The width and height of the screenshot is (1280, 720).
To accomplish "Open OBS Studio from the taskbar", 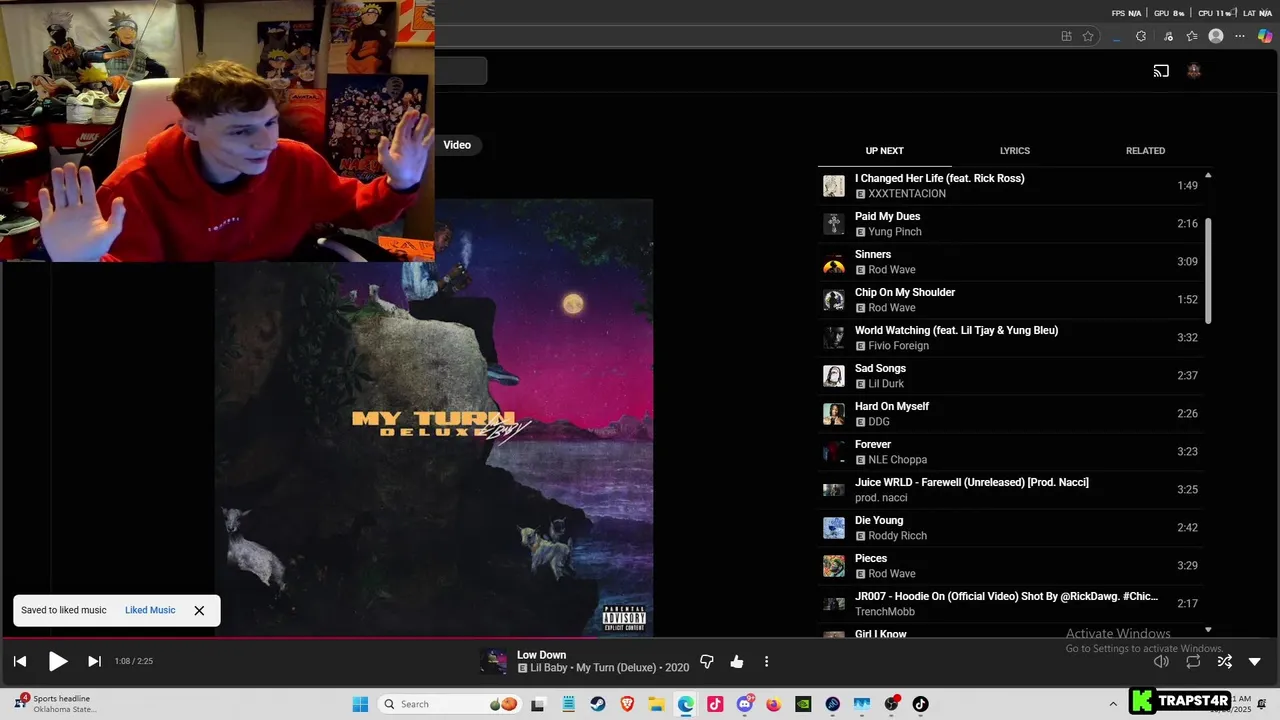I will pos(891,704).
